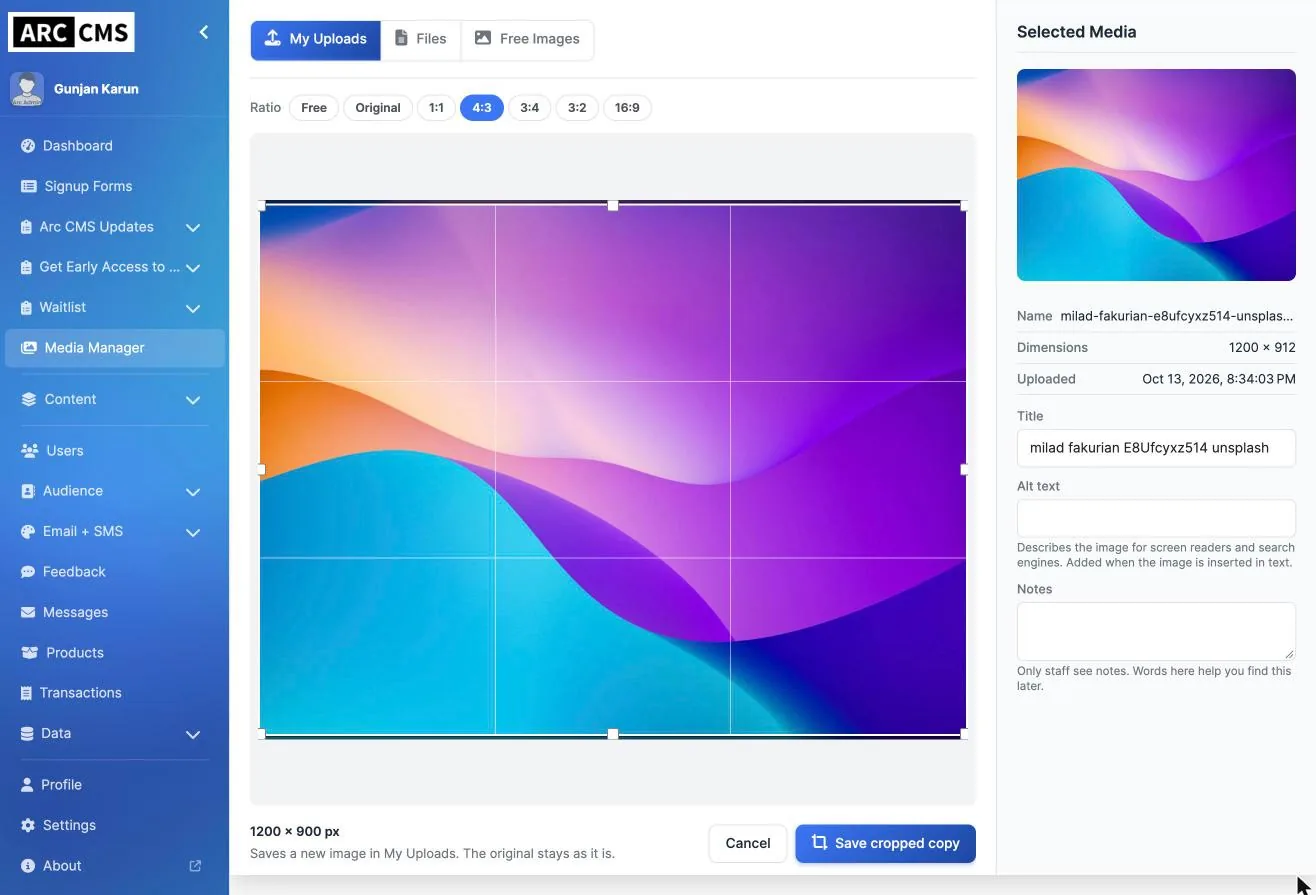Click the Save cropped copy button

(885, 843)
